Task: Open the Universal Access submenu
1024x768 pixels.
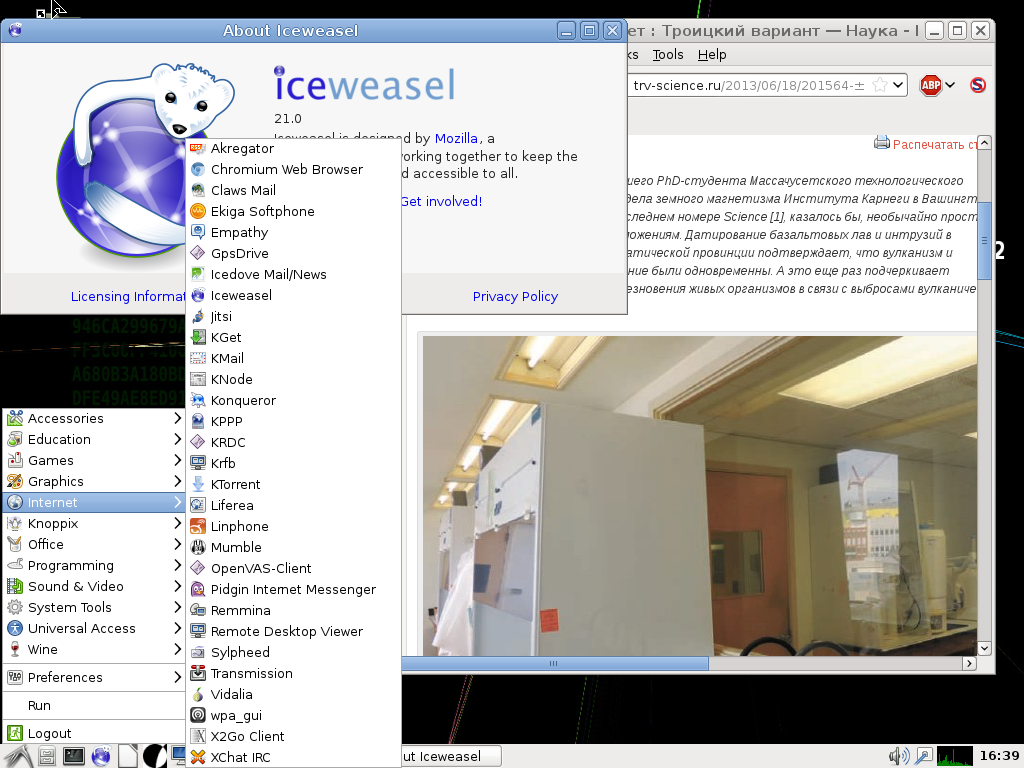Action: coord(94,628)
